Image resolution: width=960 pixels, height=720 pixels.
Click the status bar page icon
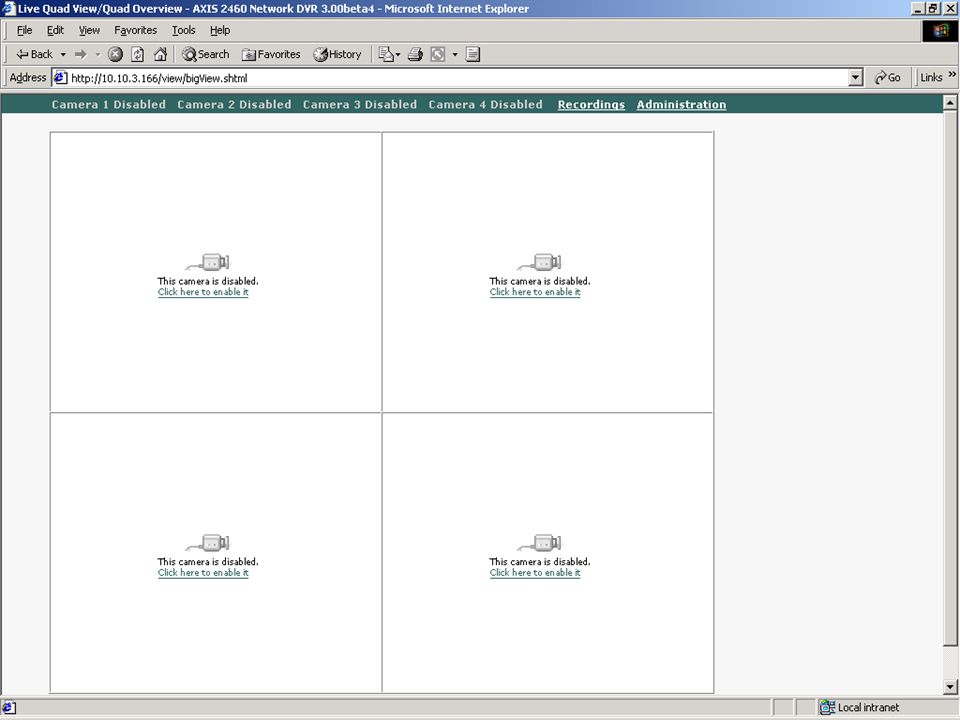pyautogui.click(x=9, y=708)
